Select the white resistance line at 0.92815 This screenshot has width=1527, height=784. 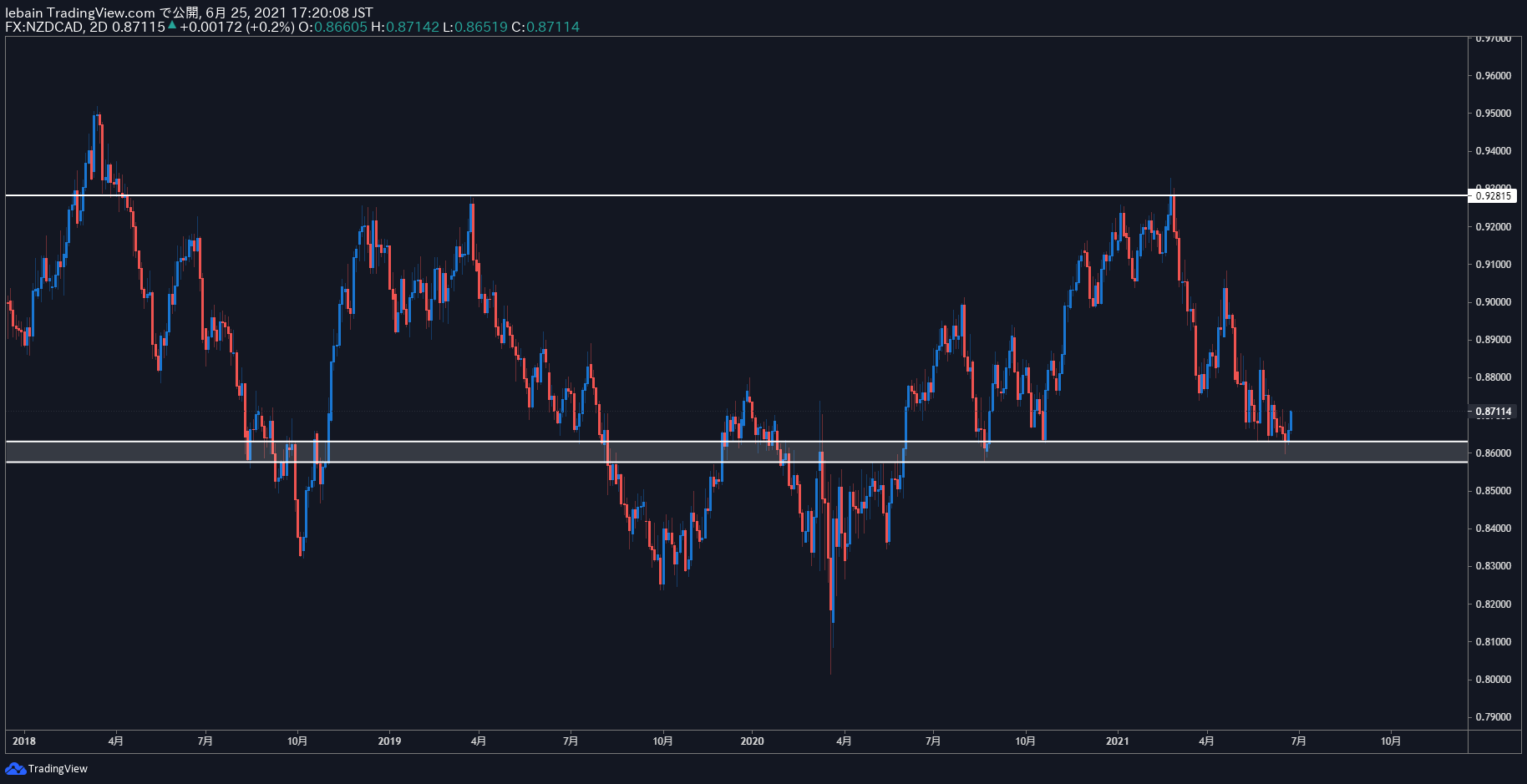pyautogui.click(x=735, y=195)
